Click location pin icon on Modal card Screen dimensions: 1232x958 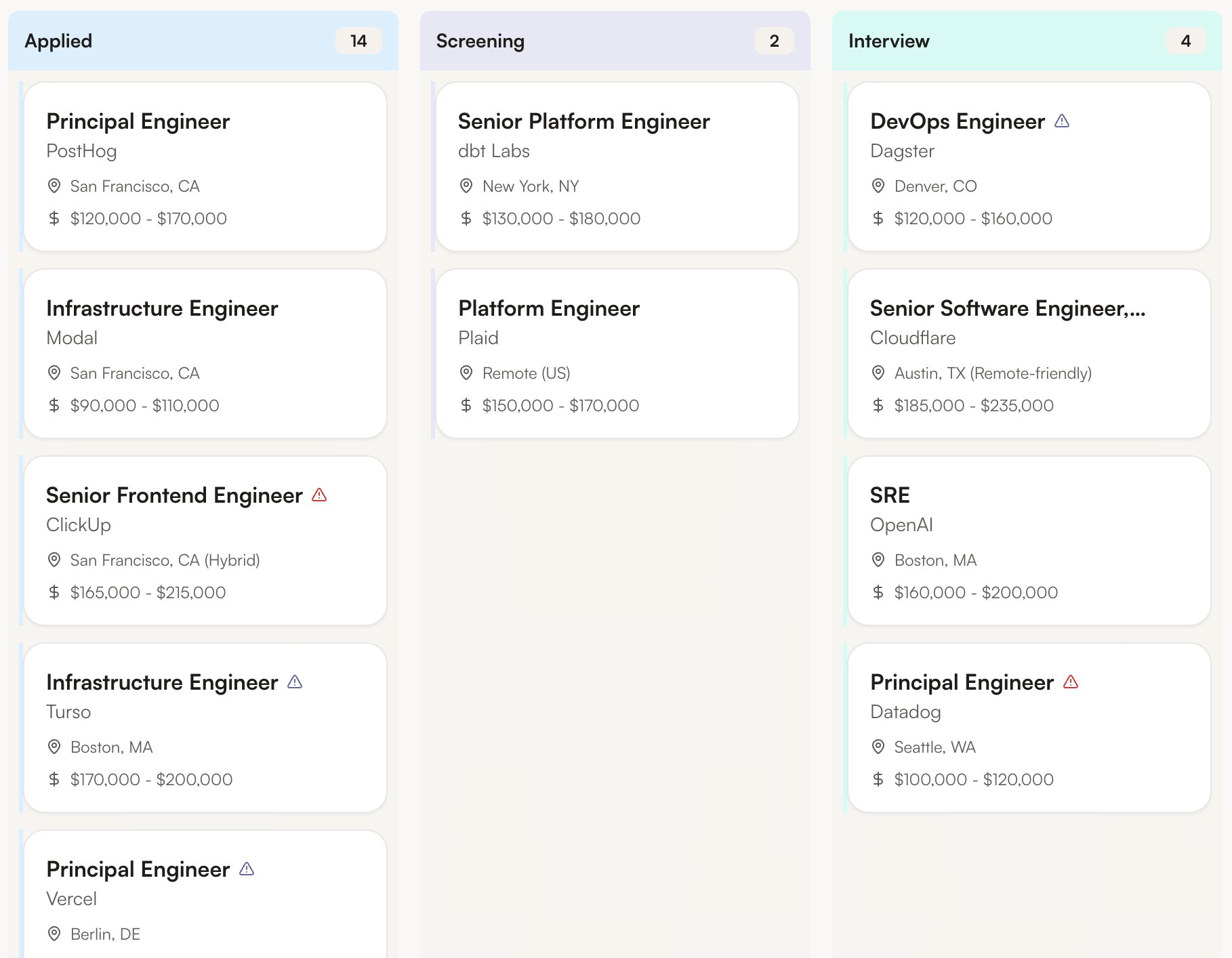click(x=54, y=373)
